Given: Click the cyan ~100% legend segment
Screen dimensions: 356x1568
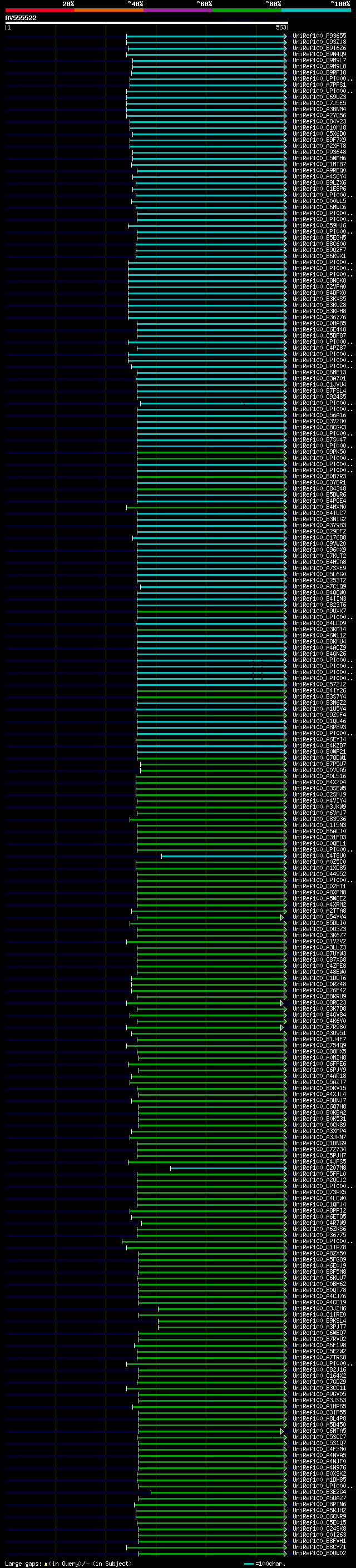Looking at the screenshot, I should (x=316, y=10).
